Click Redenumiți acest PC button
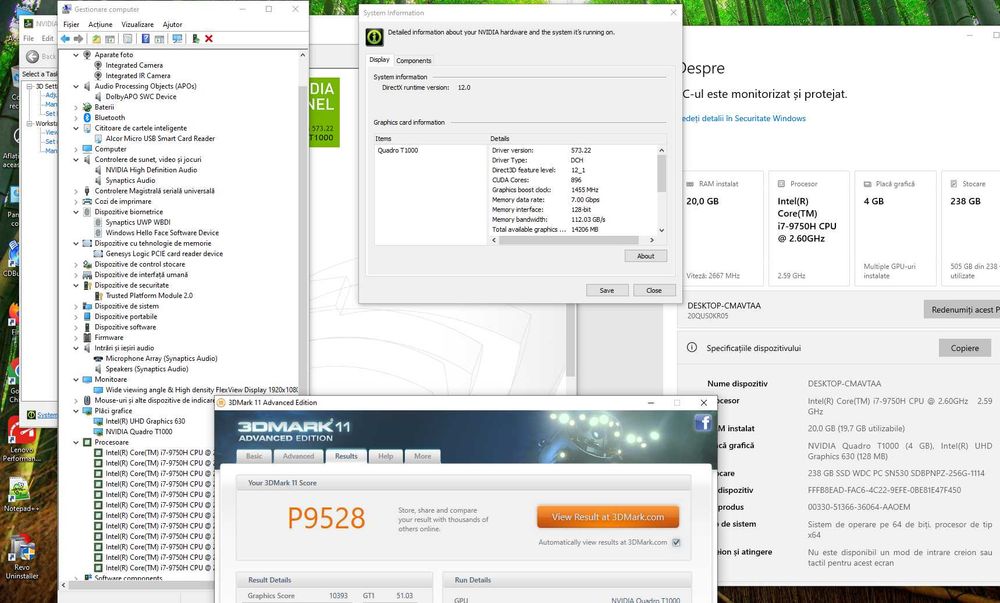Screen dimensions: 1000x603 (962, 310)
